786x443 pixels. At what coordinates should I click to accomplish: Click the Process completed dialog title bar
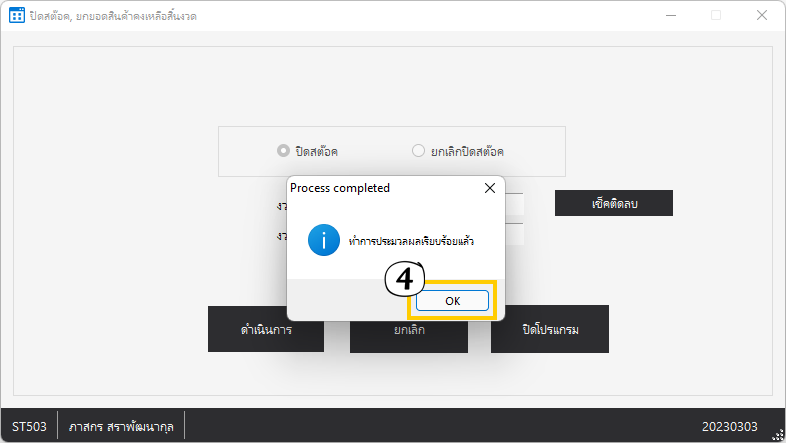click(x=380, y=188)
